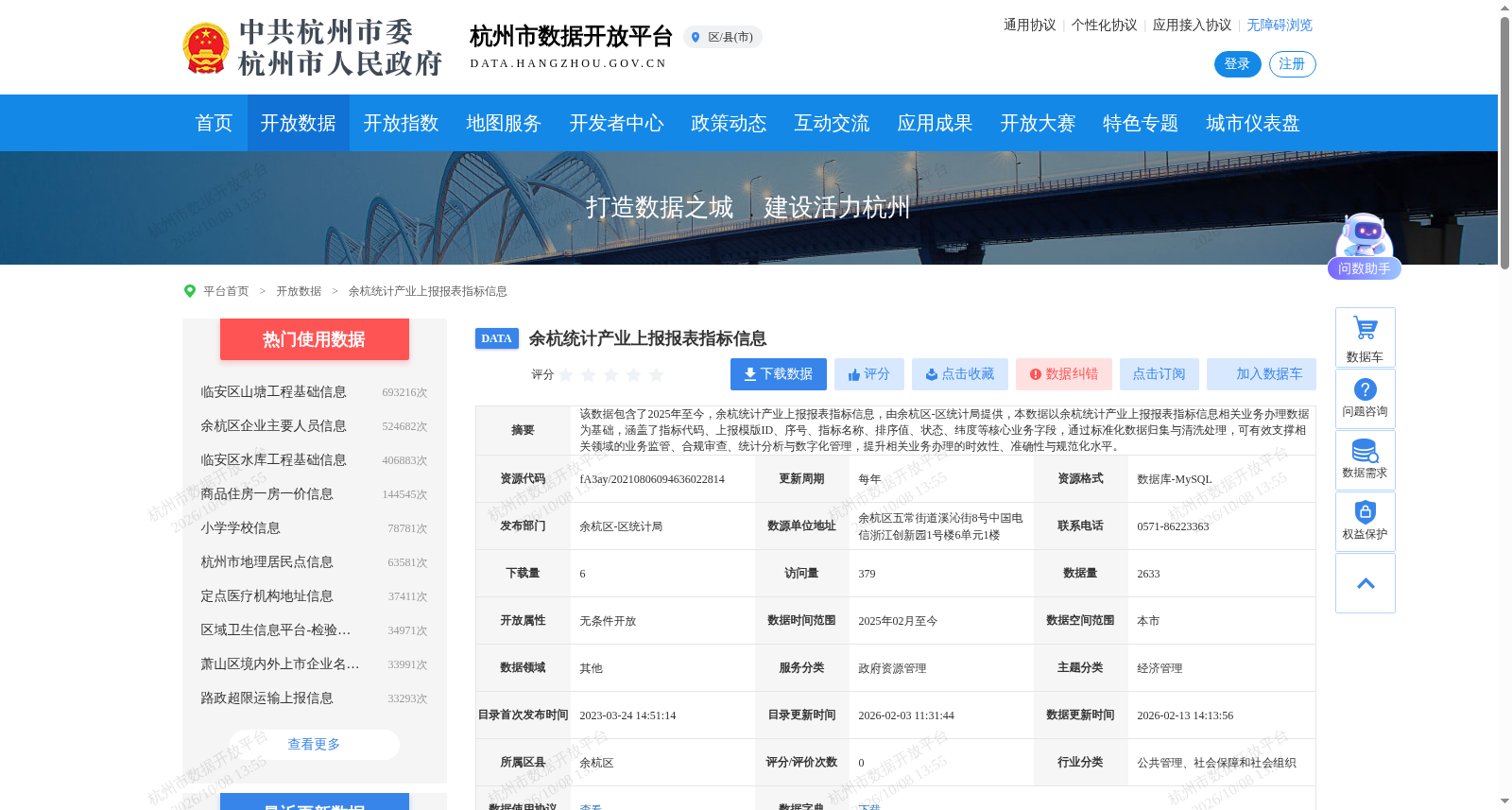
Task: Open the 开放指数 menu item
Action: (401, 123)
